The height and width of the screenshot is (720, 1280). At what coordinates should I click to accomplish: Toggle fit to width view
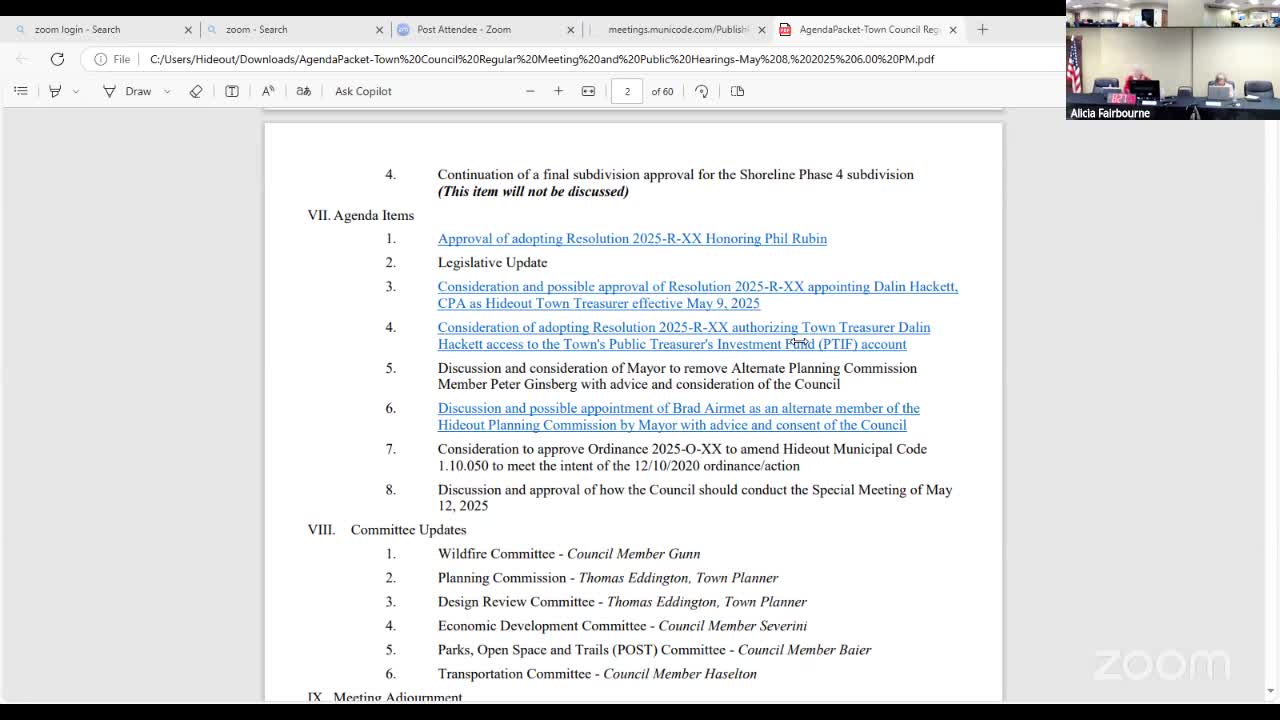click(x=588, y=91)
